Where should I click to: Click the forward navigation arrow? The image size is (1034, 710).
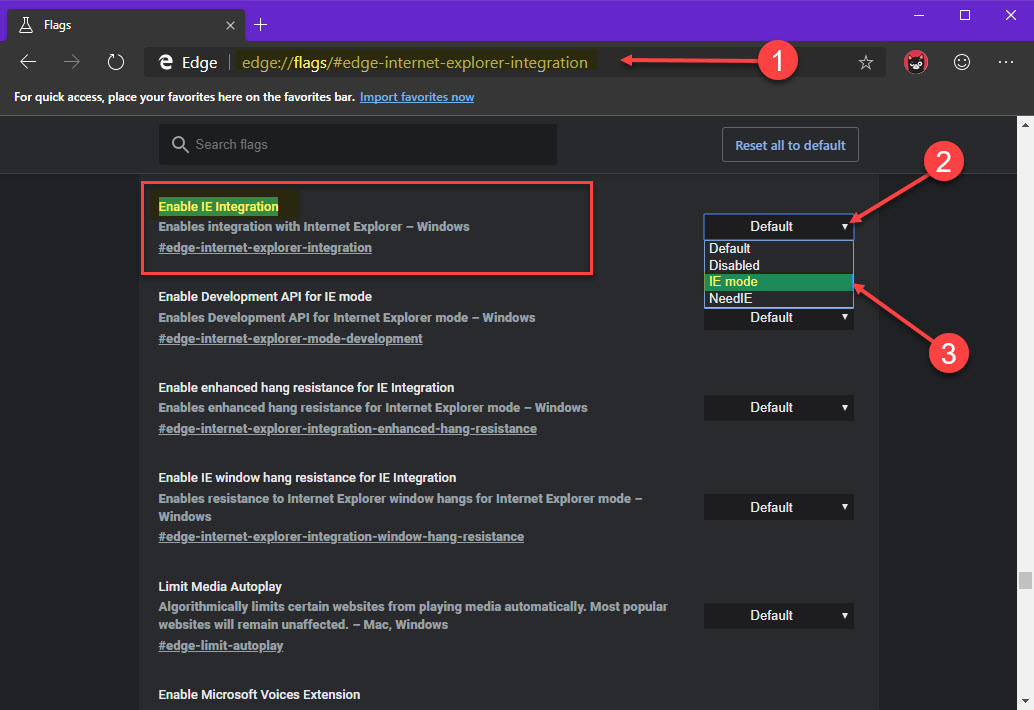(x=71, y=62)
